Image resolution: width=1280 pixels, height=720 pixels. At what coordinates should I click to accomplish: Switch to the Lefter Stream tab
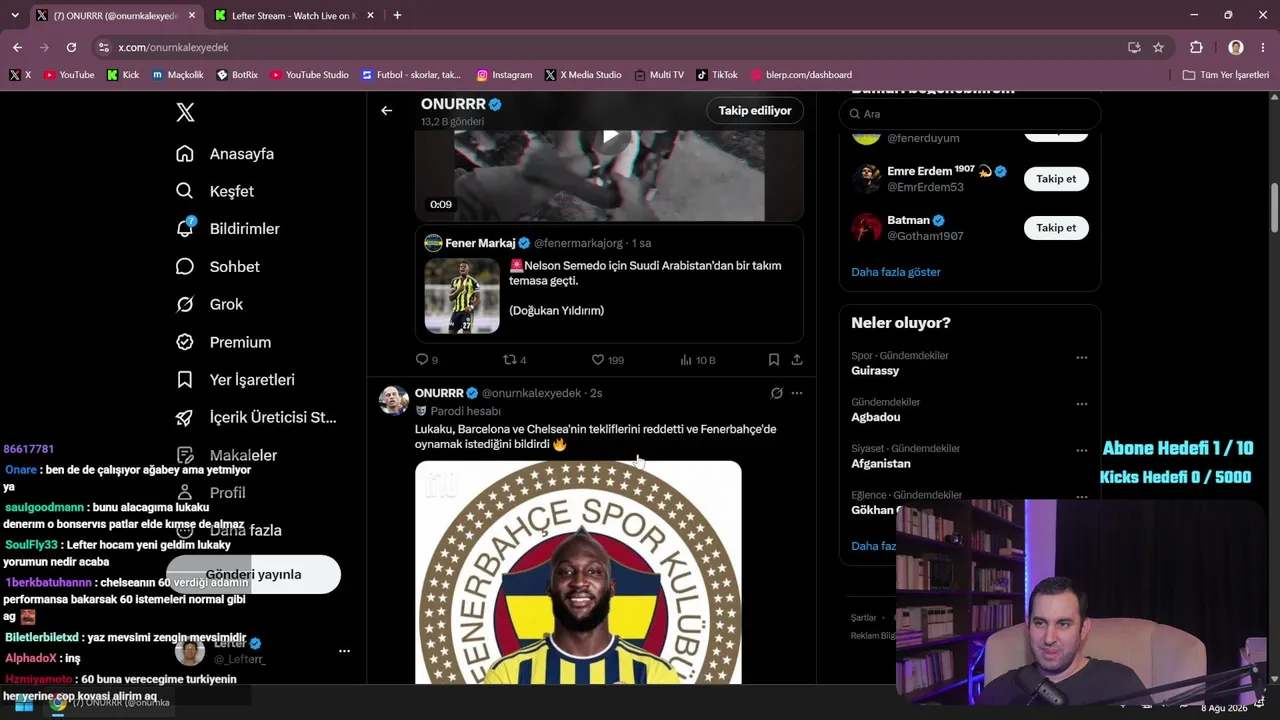292,16
